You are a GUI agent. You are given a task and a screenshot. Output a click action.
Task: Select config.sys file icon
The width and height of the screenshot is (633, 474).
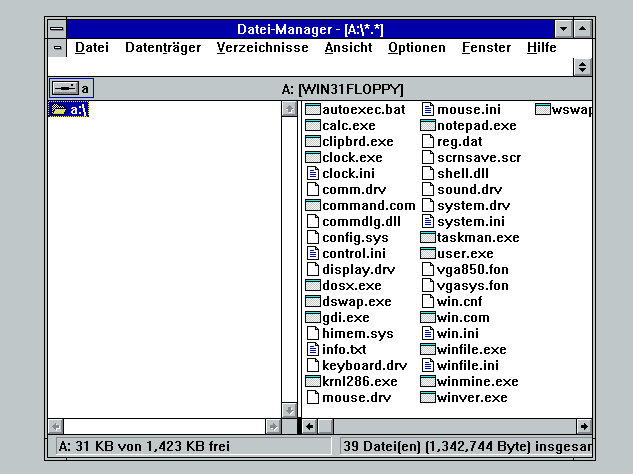coord(313,237)
